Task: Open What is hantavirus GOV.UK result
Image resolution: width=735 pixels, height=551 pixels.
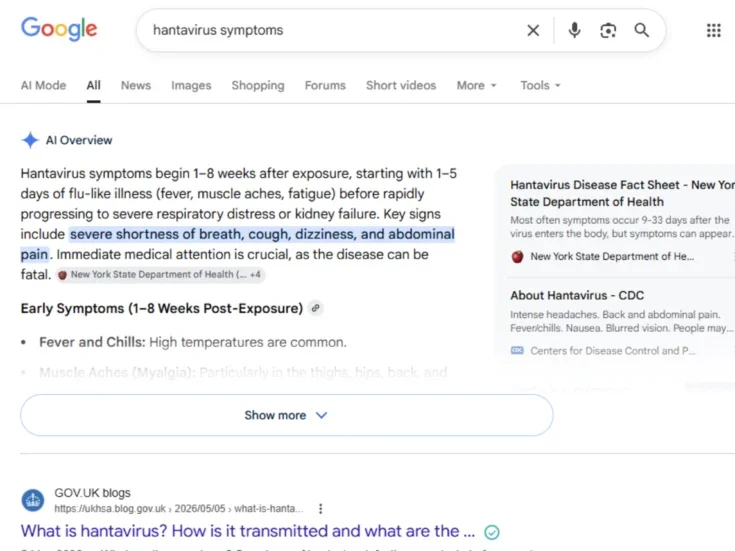Action: pos(248,531)
